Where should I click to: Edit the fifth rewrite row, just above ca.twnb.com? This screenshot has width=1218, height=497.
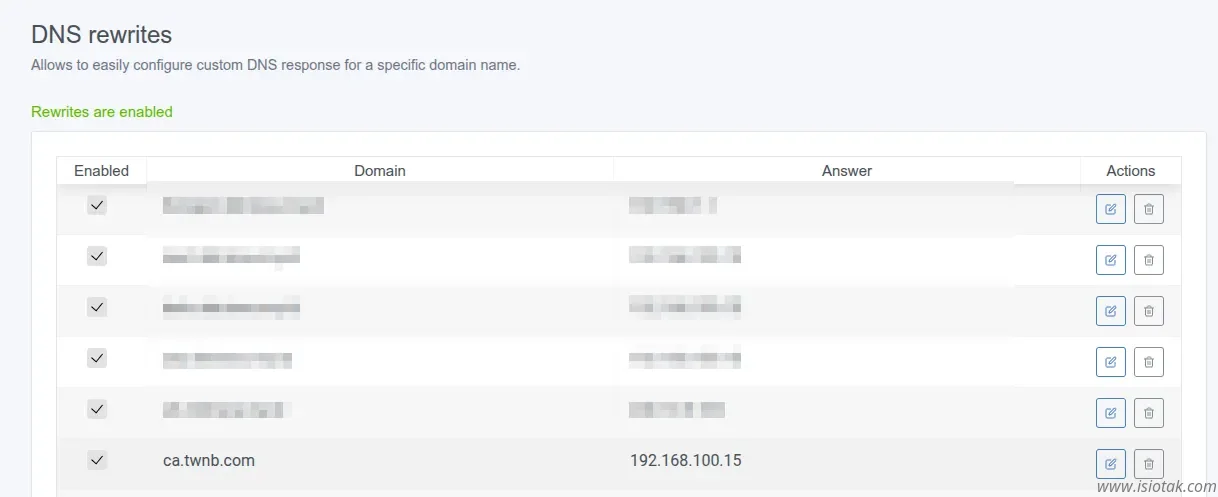click(x=1111, y=413)
